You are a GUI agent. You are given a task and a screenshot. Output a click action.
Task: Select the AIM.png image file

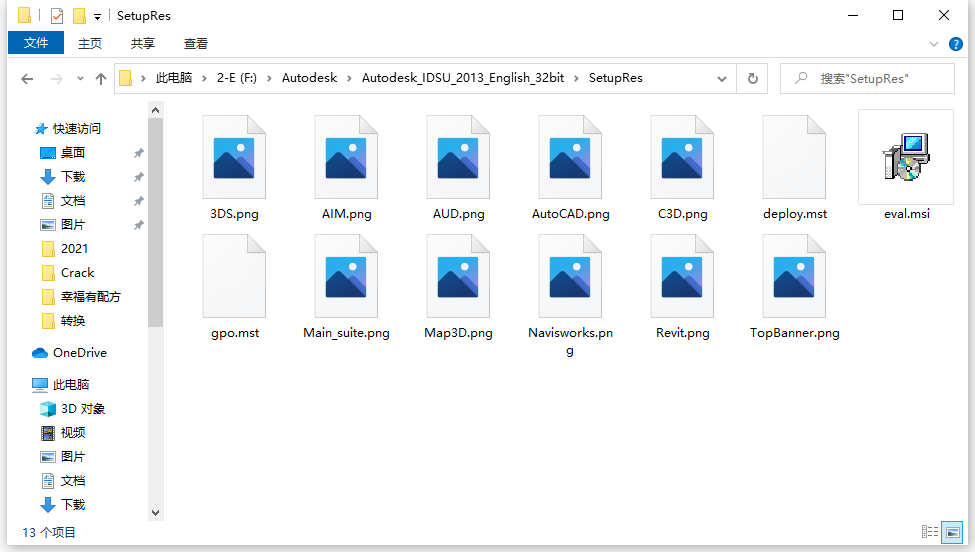click(346, 157)
